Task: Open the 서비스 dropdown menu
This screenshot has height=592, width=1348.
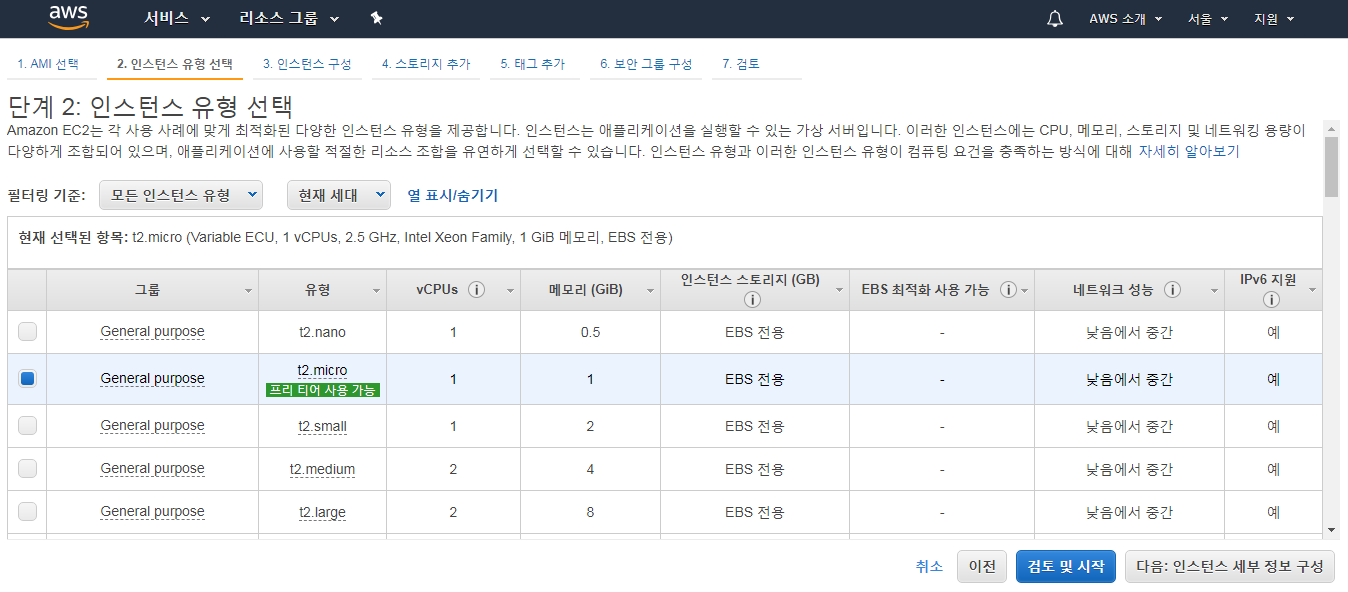Action: tap(177, 19)
